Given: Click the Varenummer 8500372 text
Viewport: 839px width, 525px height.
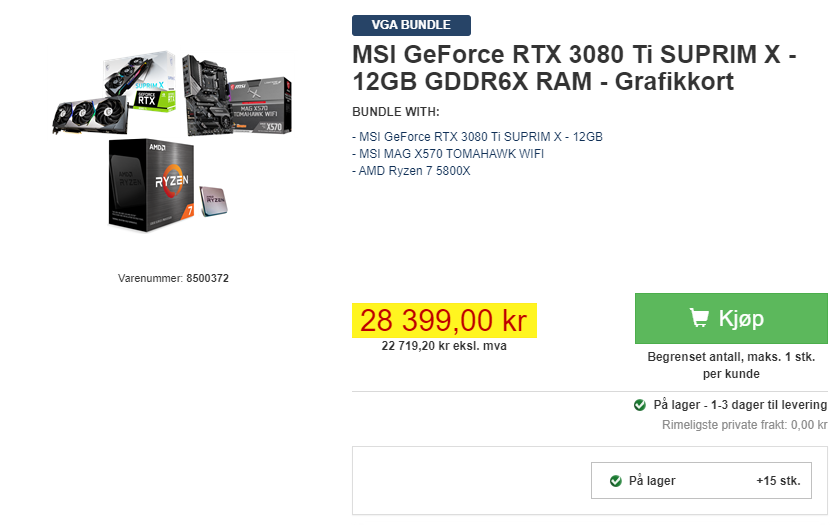Looking at the screenshot, I should (173, 278).
